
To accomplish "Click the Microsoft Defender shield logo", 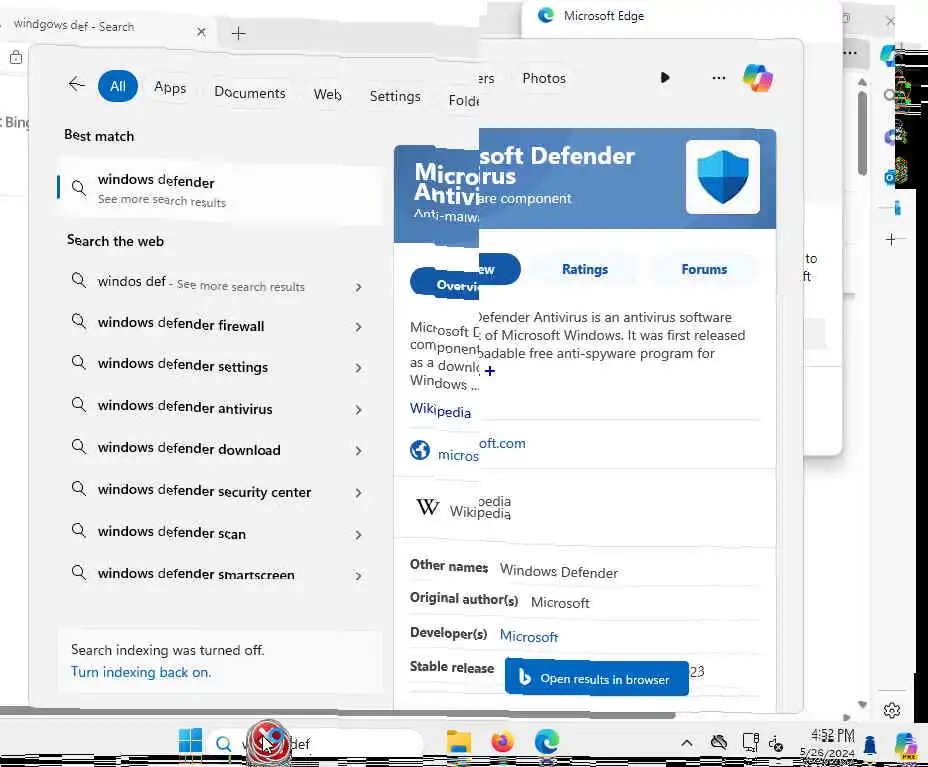I will pos(723,177).
